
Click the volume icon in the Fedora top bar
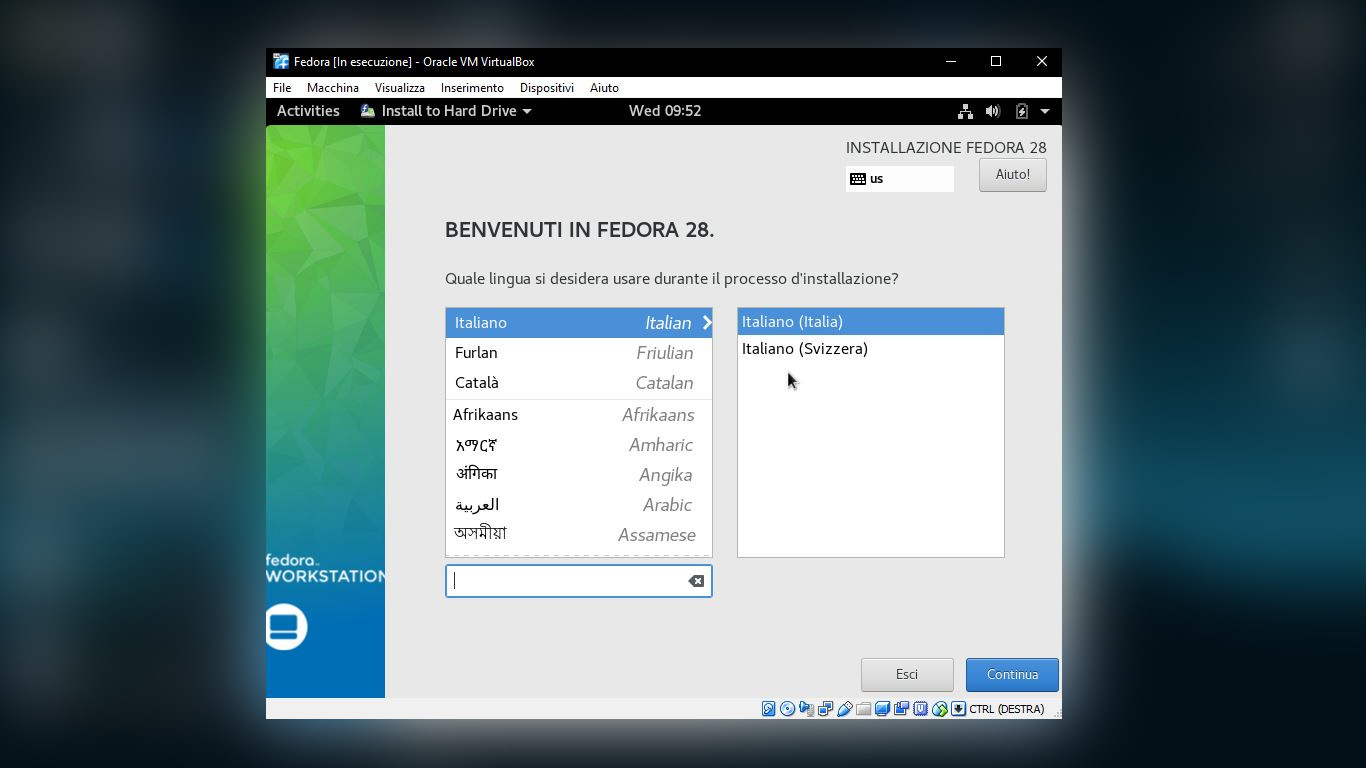click(992, 111)
